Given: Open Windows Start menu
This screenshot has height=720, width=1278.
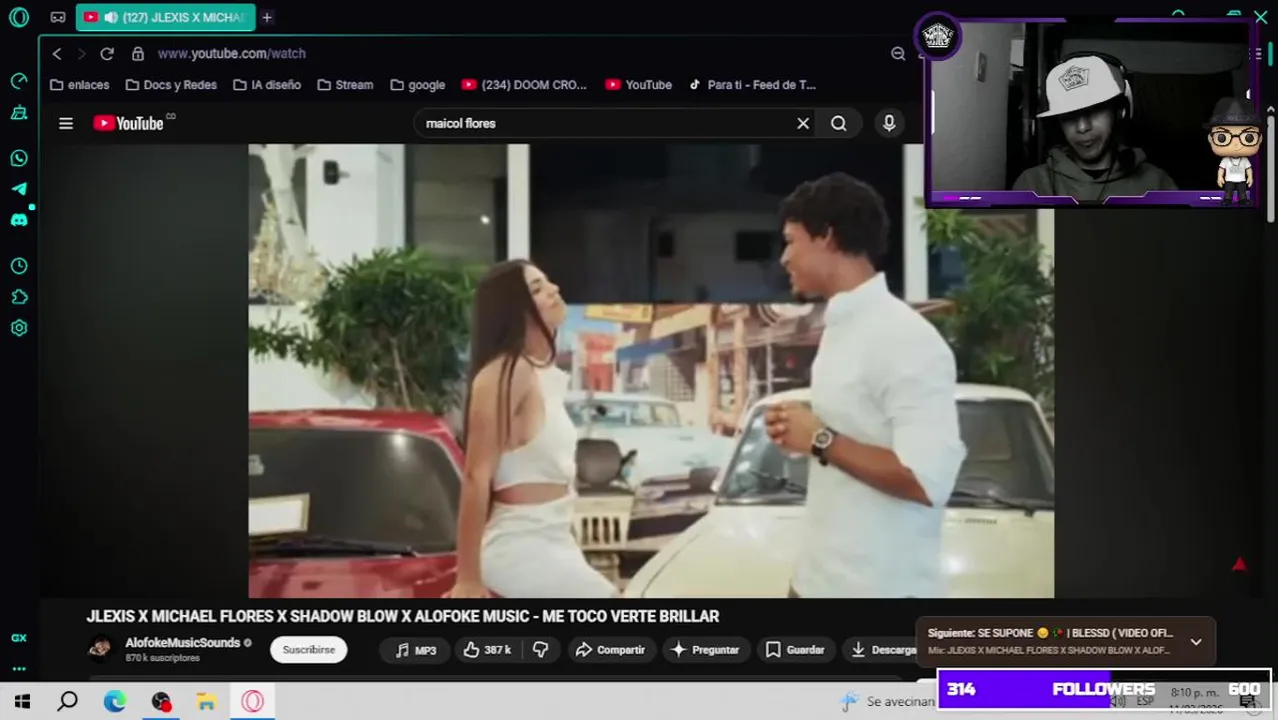Looking at the screenshot, I should click(x=22, y=702).
